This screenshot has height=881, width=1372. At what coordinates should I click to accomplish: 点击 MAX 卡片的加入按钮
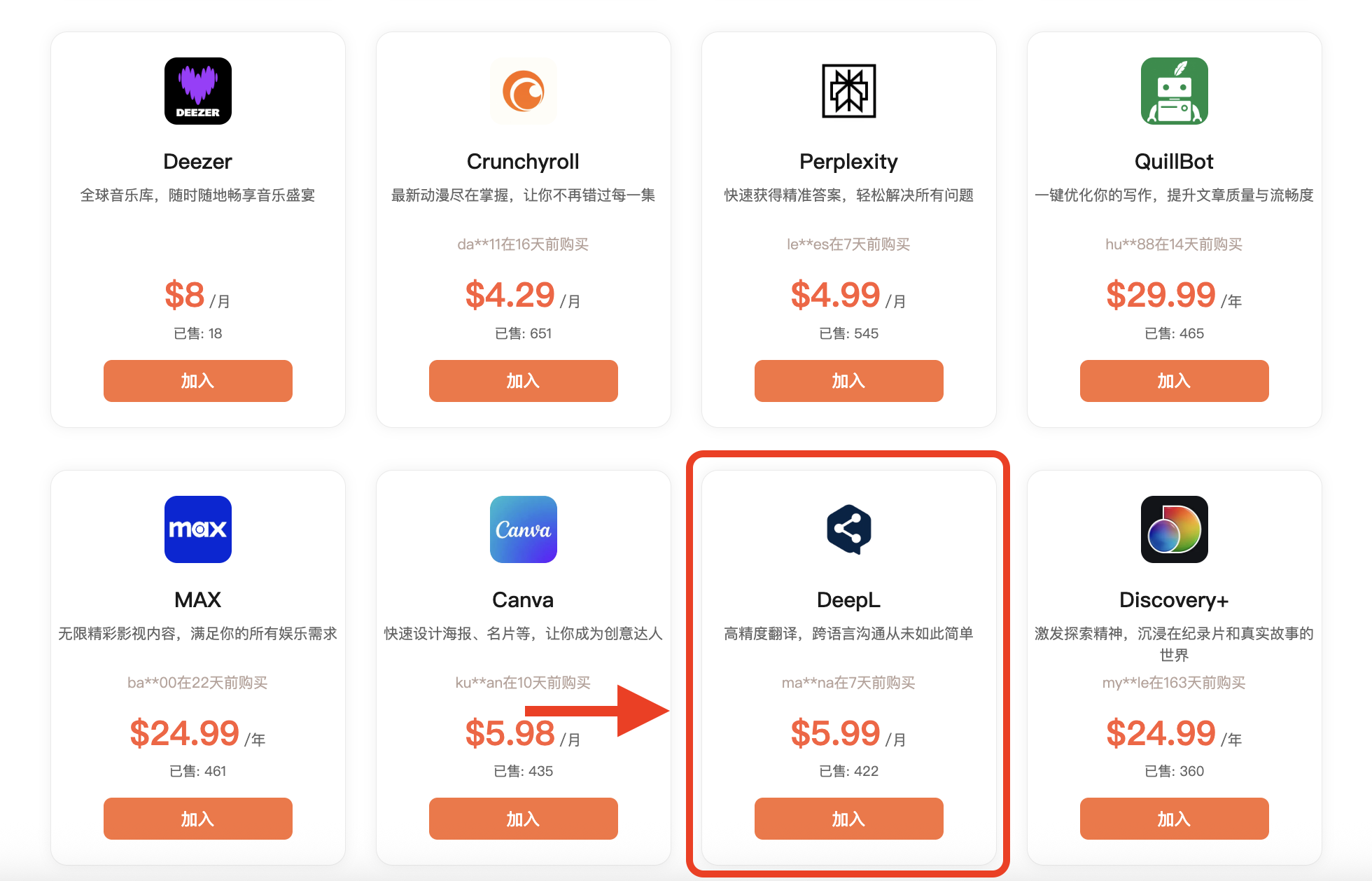[x=198, y=819]
